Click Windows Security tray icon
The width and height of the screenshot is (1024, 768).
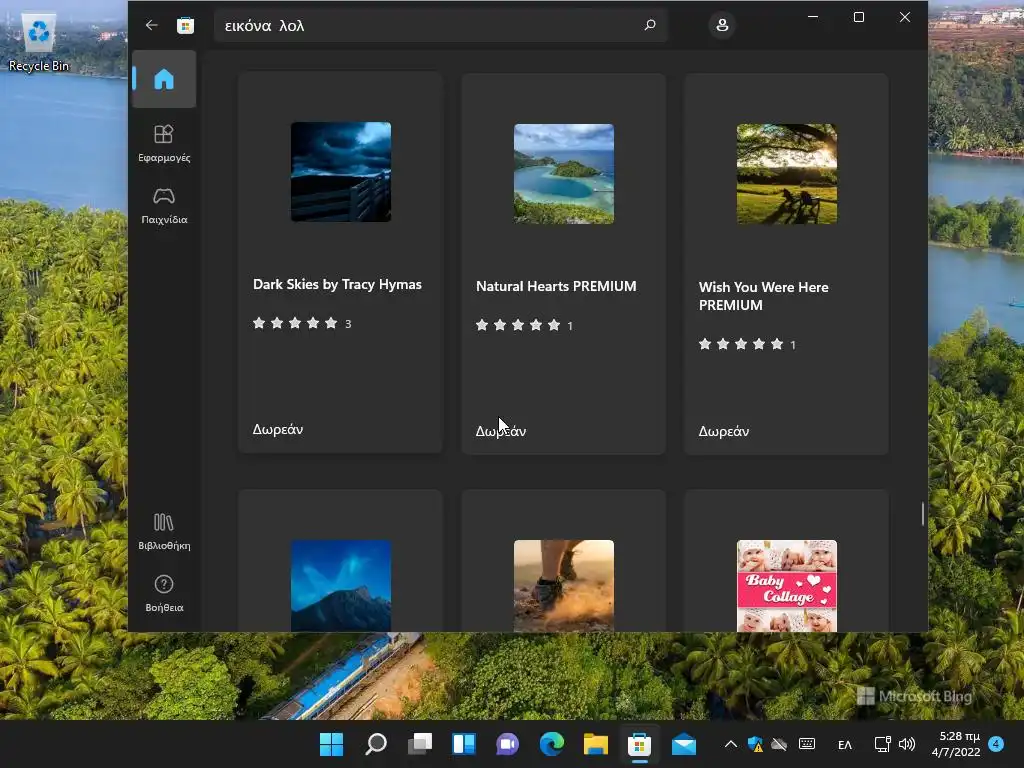(x=756, y=744)
